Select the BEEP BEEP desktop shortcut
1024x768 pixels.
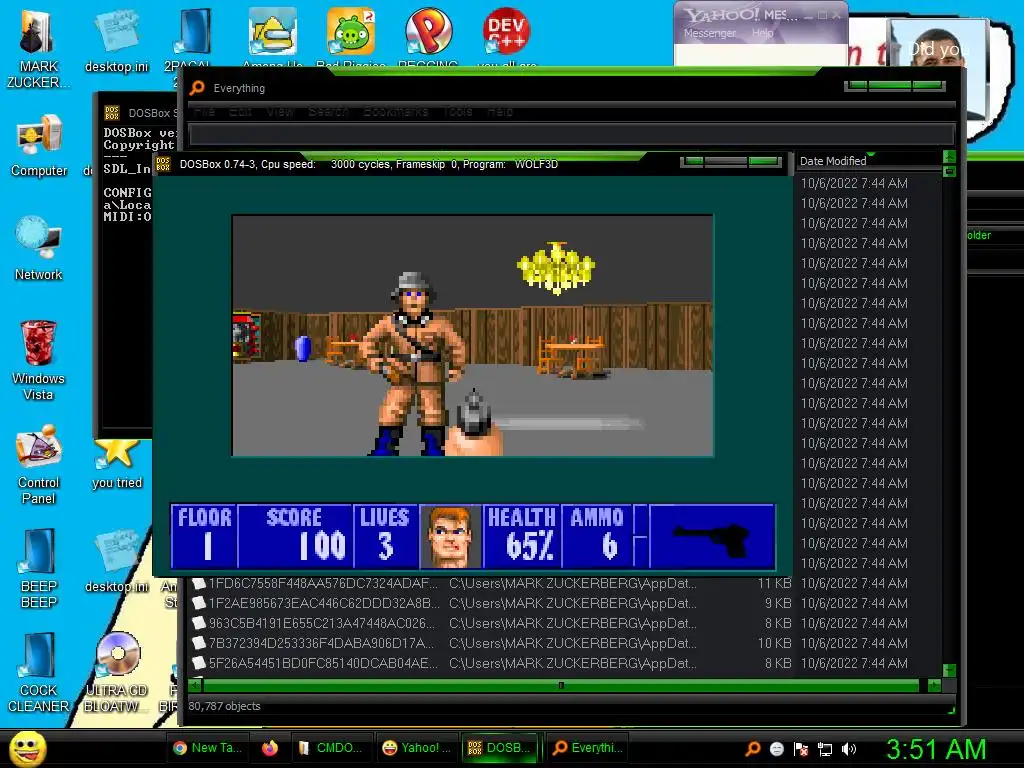[39, 568]
